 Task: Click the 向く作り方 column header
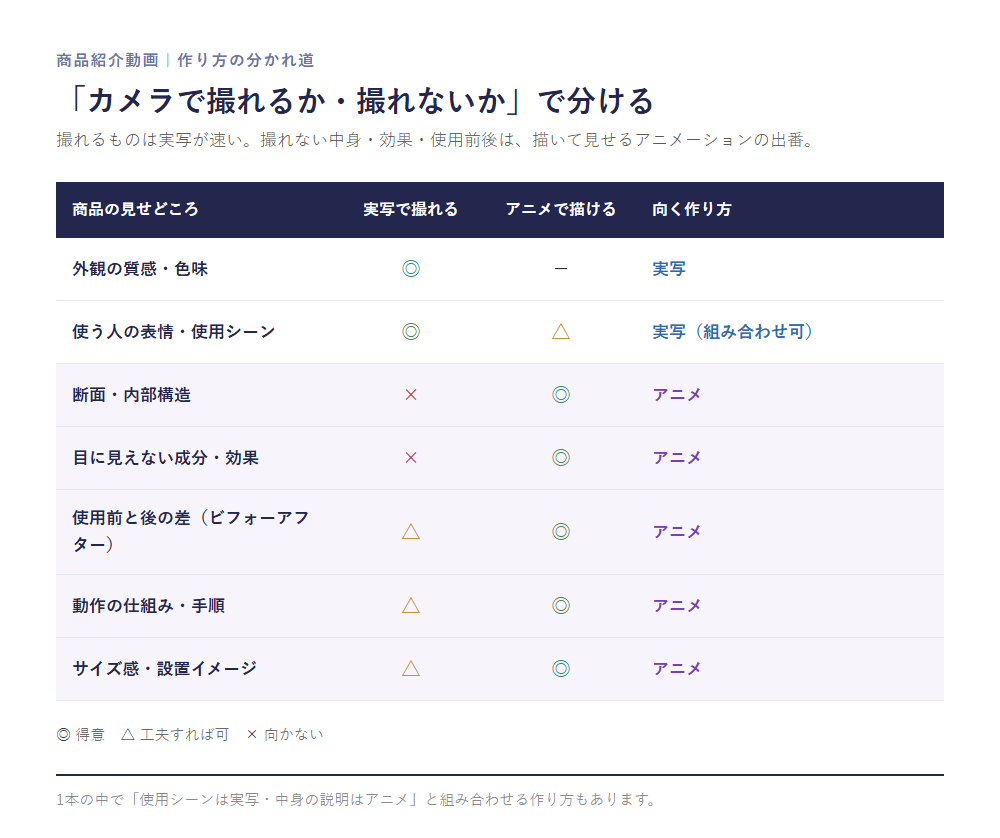tap(692, 209)
